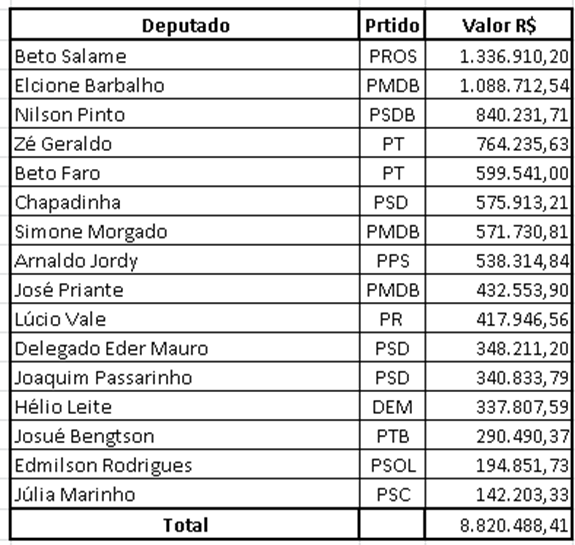Select the Josué Bengtson cell
This screenshot has height=545, width=575.
pos(185,435)
